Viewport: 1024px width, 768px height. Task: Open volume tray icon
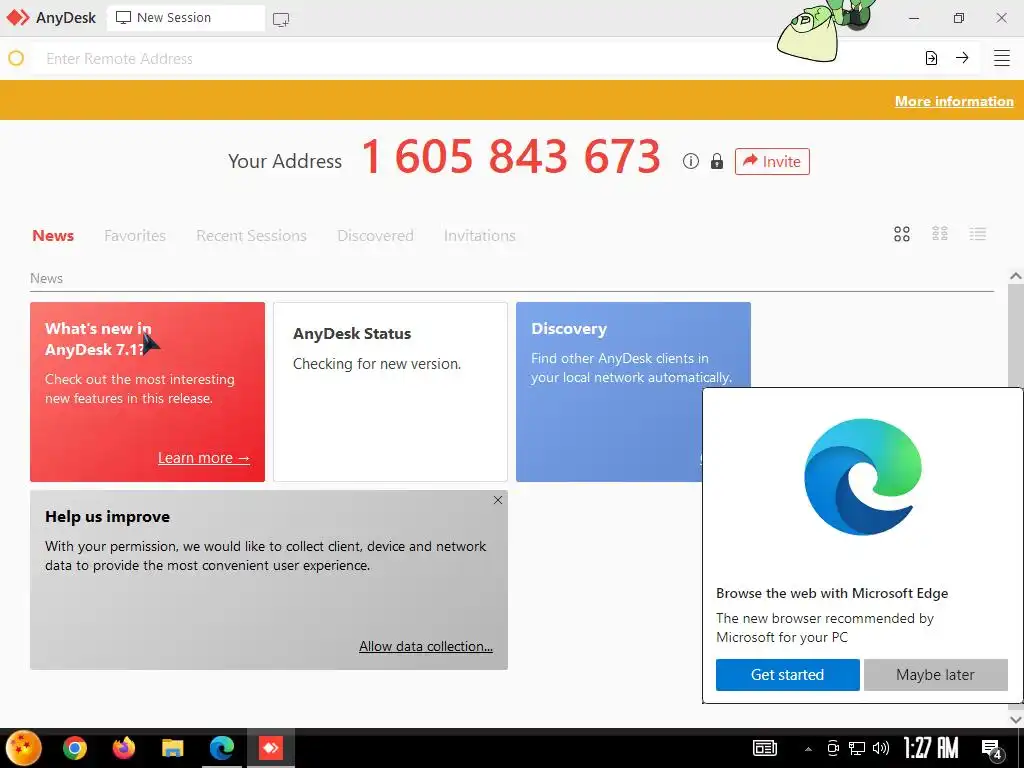(880, 748)
